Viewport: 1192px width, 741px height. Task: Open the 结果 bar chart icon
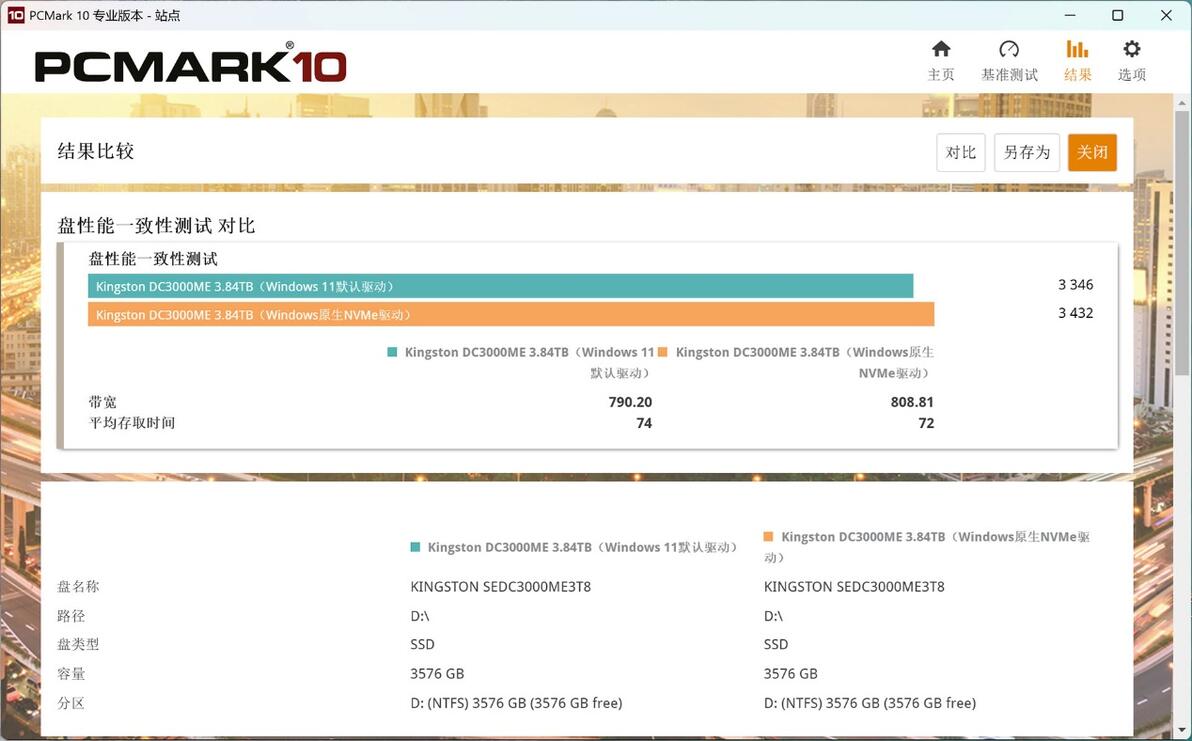point(1077,49)
